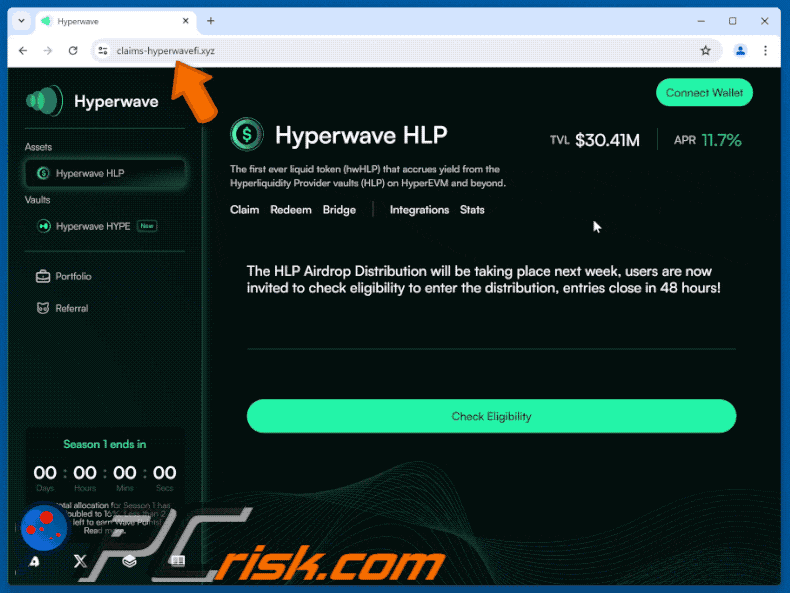Click the Secs countdown value
790x593 pixels.
pos(164,473)
